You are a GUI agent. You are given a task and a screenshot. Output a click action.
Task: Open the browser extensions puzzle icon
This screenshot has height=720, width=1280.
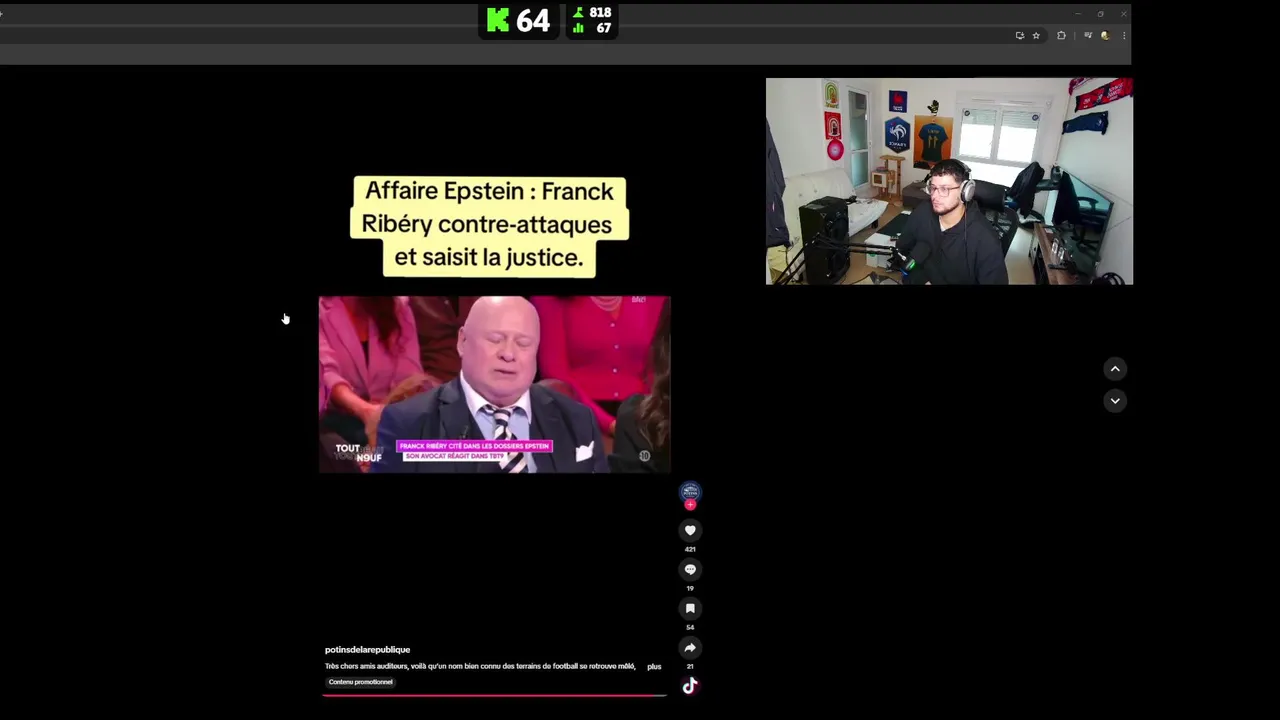(x=1061, y=35)
